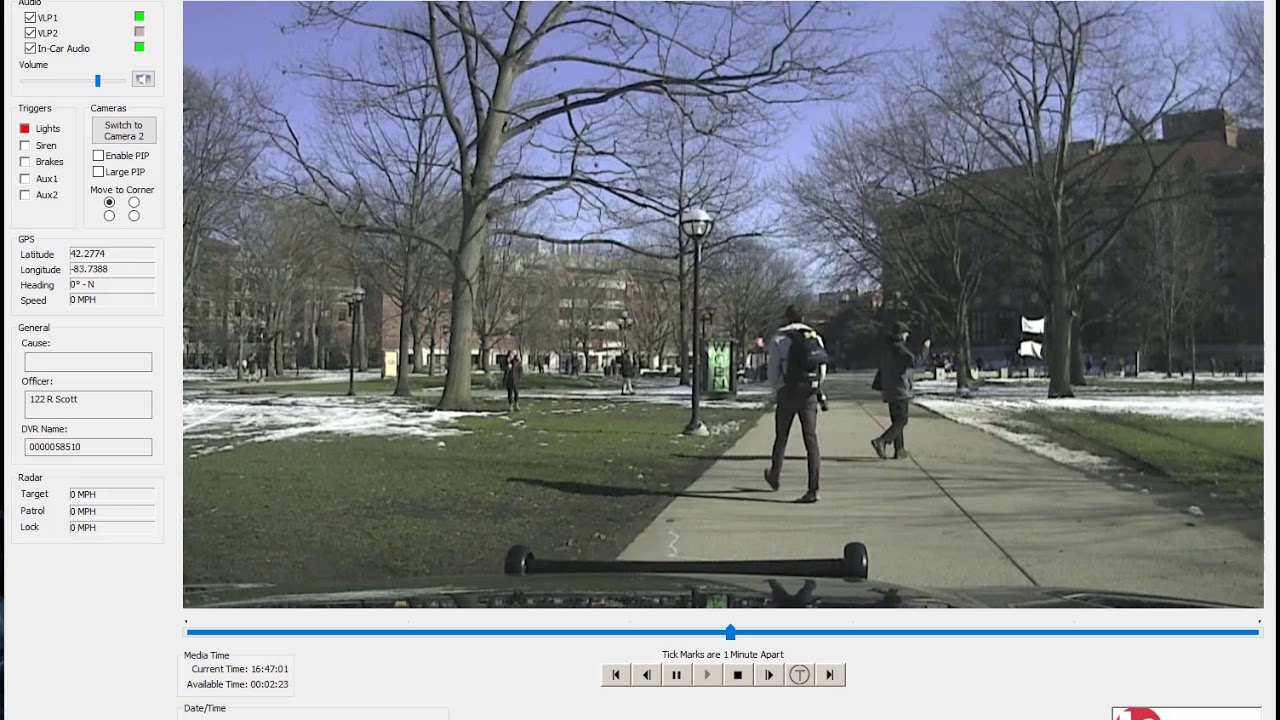1280x720 pixels.
Task: Click the Radar Target speed field
Action: pos(111,495)
